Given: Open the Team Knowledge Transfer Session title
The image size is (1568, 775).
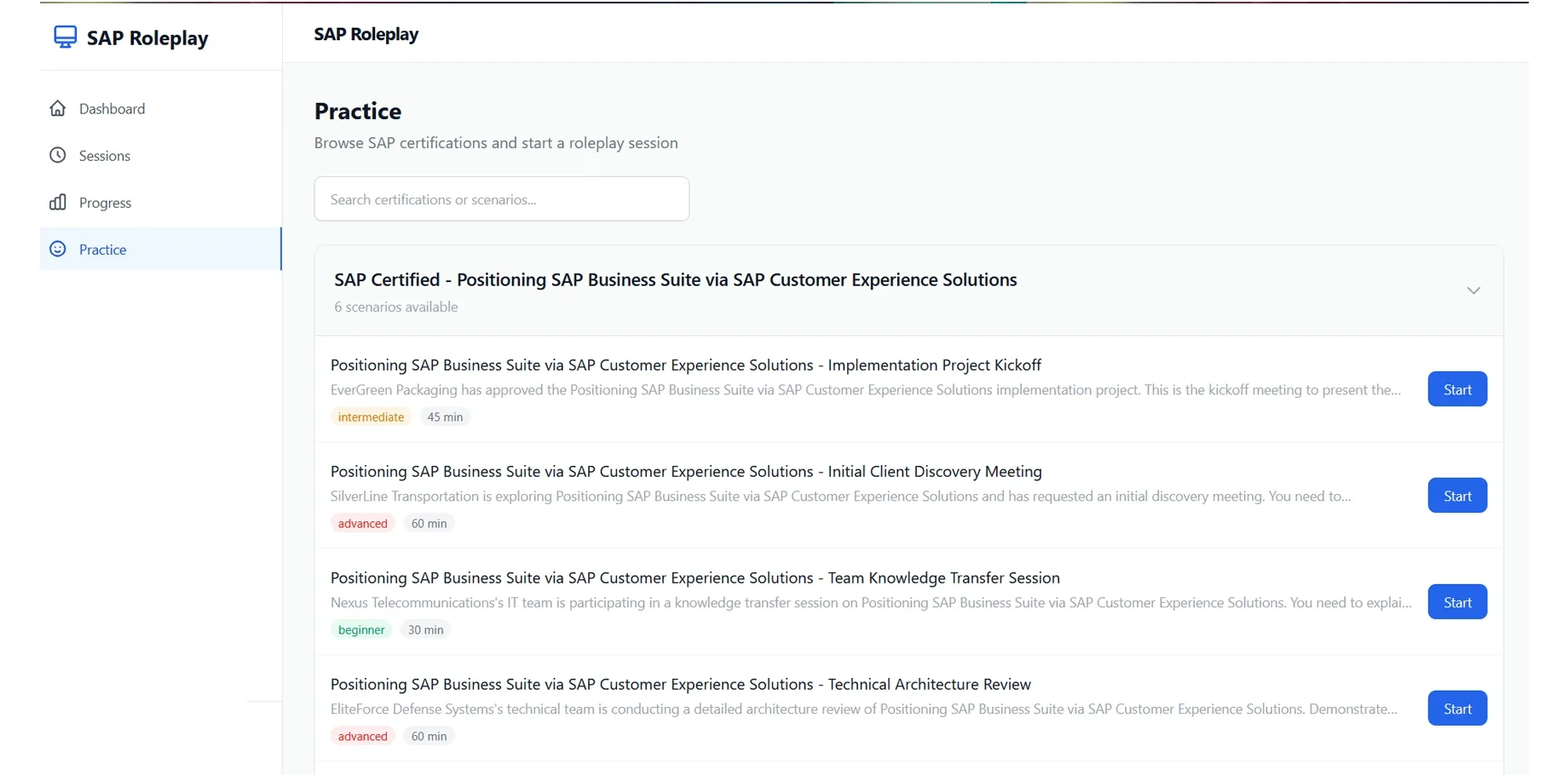Looking at the screenshot, I should tap(695, 577).
